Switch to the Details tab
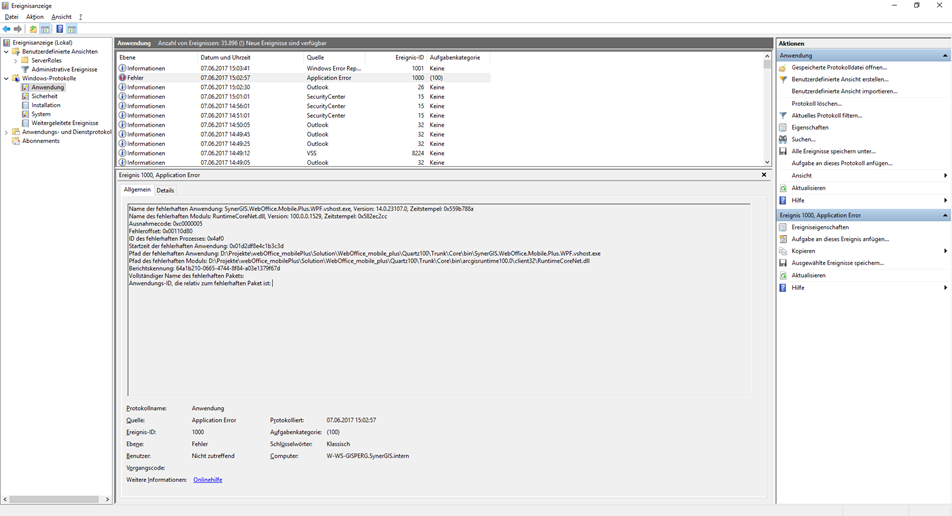The width and height of the screenshot is (952, 516). tap(165, 190)
